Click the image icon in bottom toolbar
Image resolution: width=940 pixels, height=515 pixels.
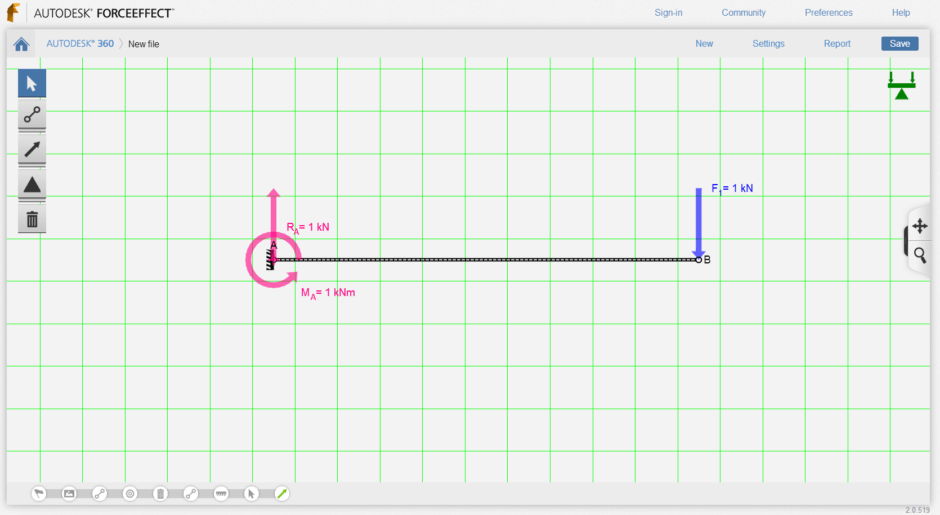click(x=69, y=493)
